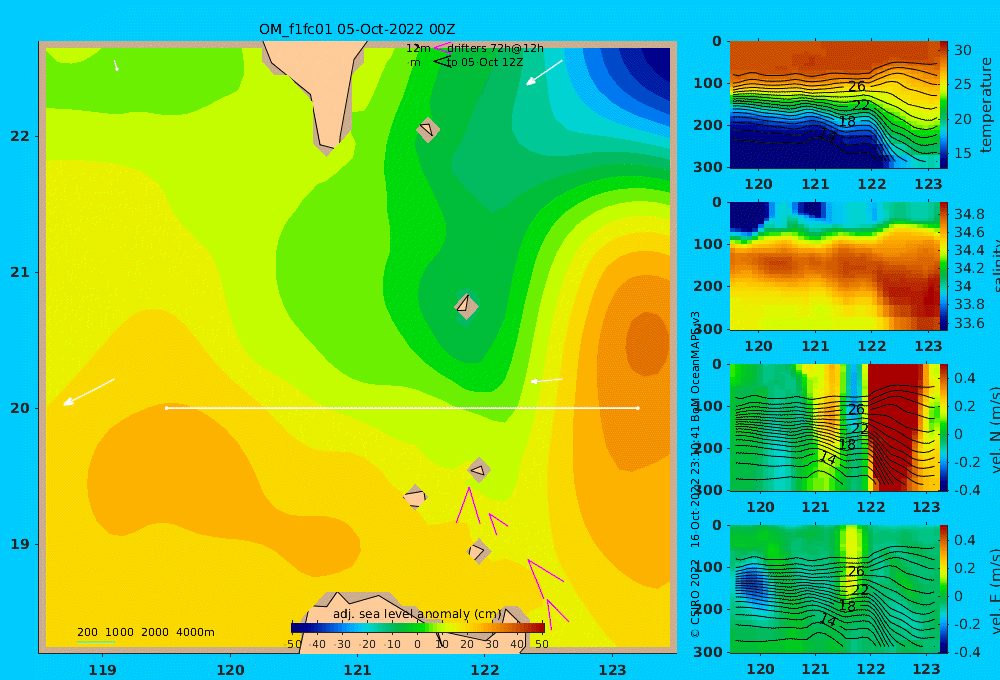Click the small white arrow near 122.5E
This screenshot has width=1000, height=680.
547,381
